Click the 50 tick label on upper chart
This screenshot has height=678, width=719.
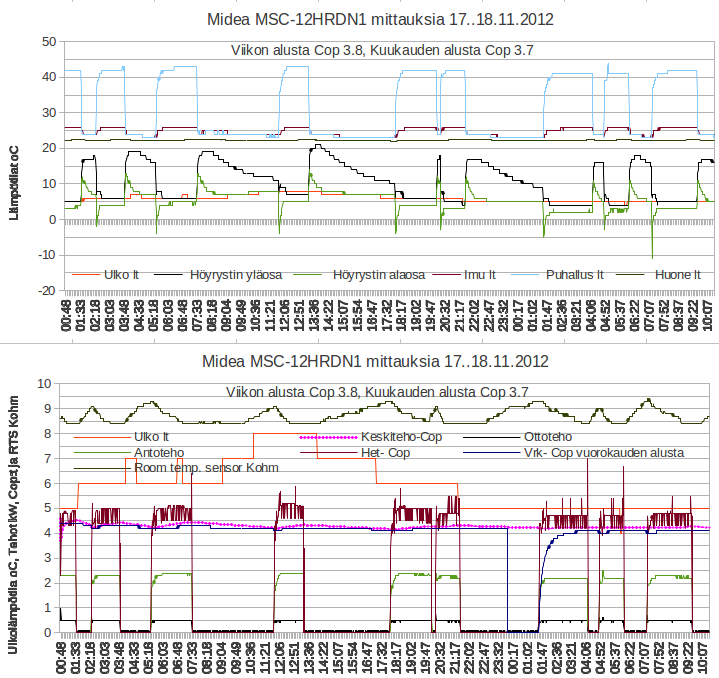click(x=49, y=42)
